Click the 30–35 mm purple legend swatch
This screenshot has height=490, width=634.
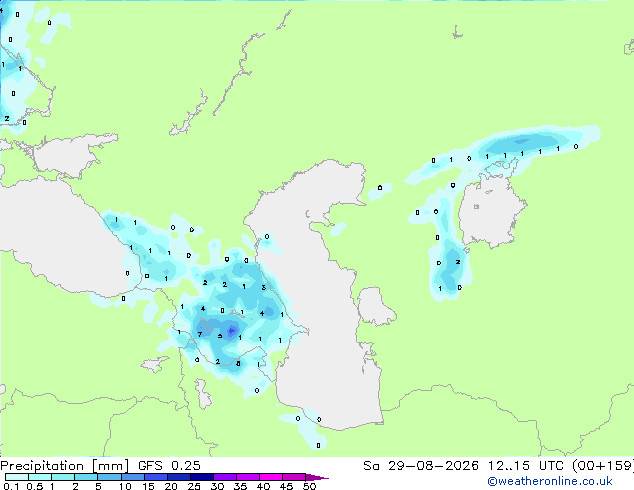(x=225, y=477)
